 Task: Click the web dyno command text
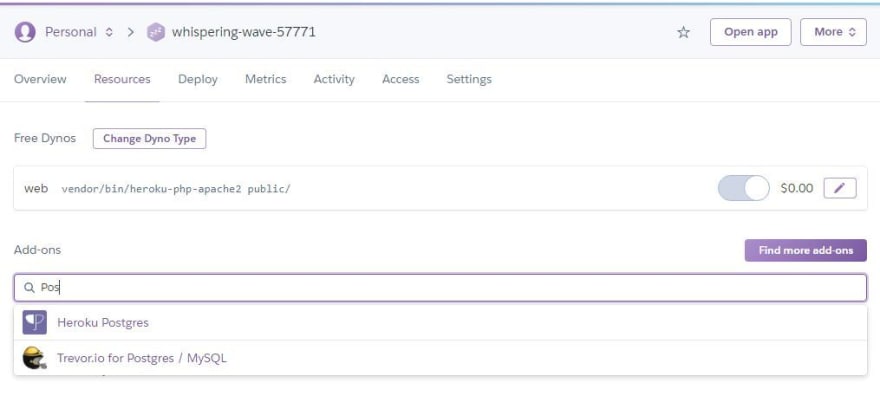(176, 188)
